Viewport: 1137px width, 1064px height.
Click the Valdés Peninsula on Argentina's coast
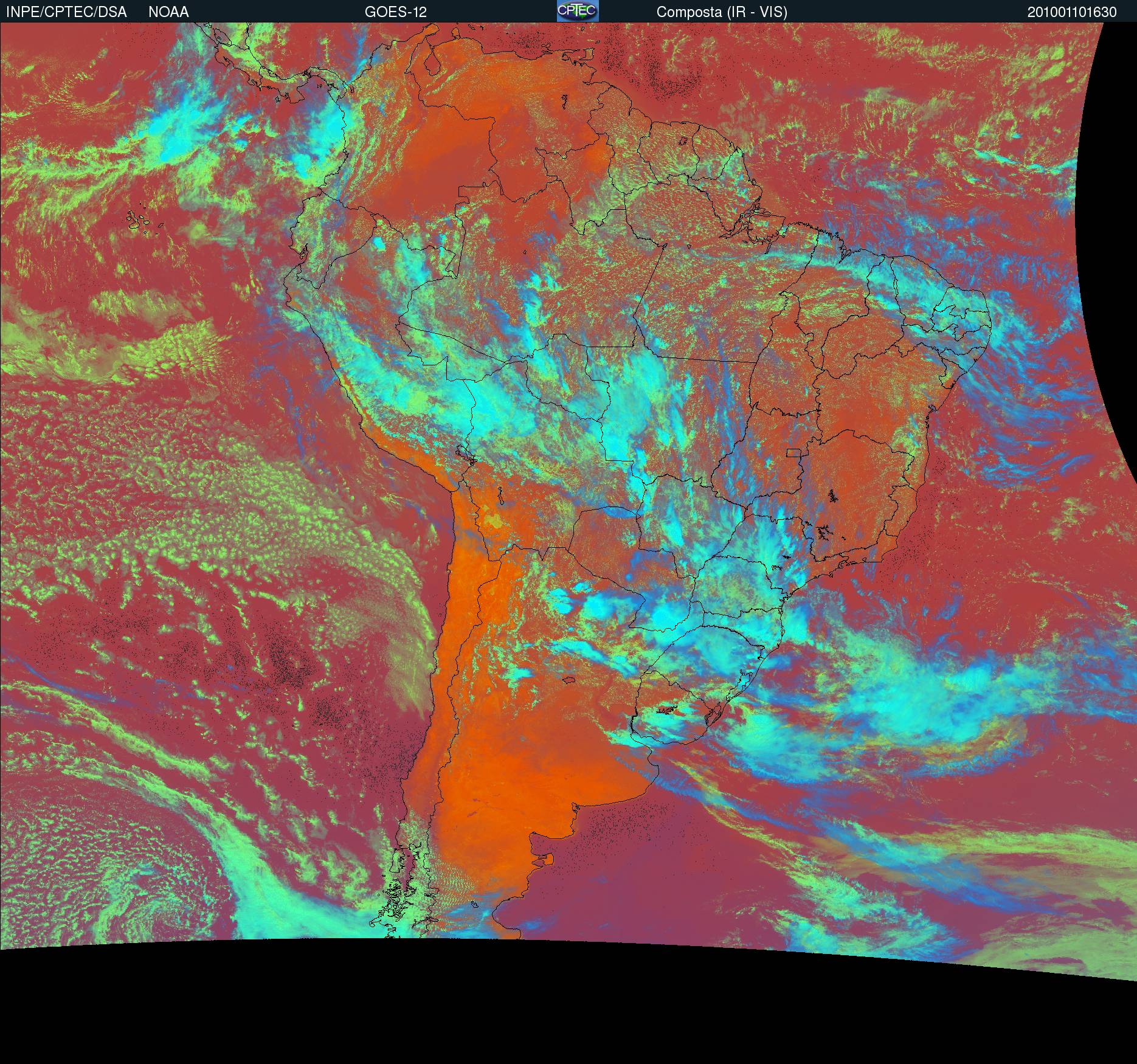pos(549,858)
